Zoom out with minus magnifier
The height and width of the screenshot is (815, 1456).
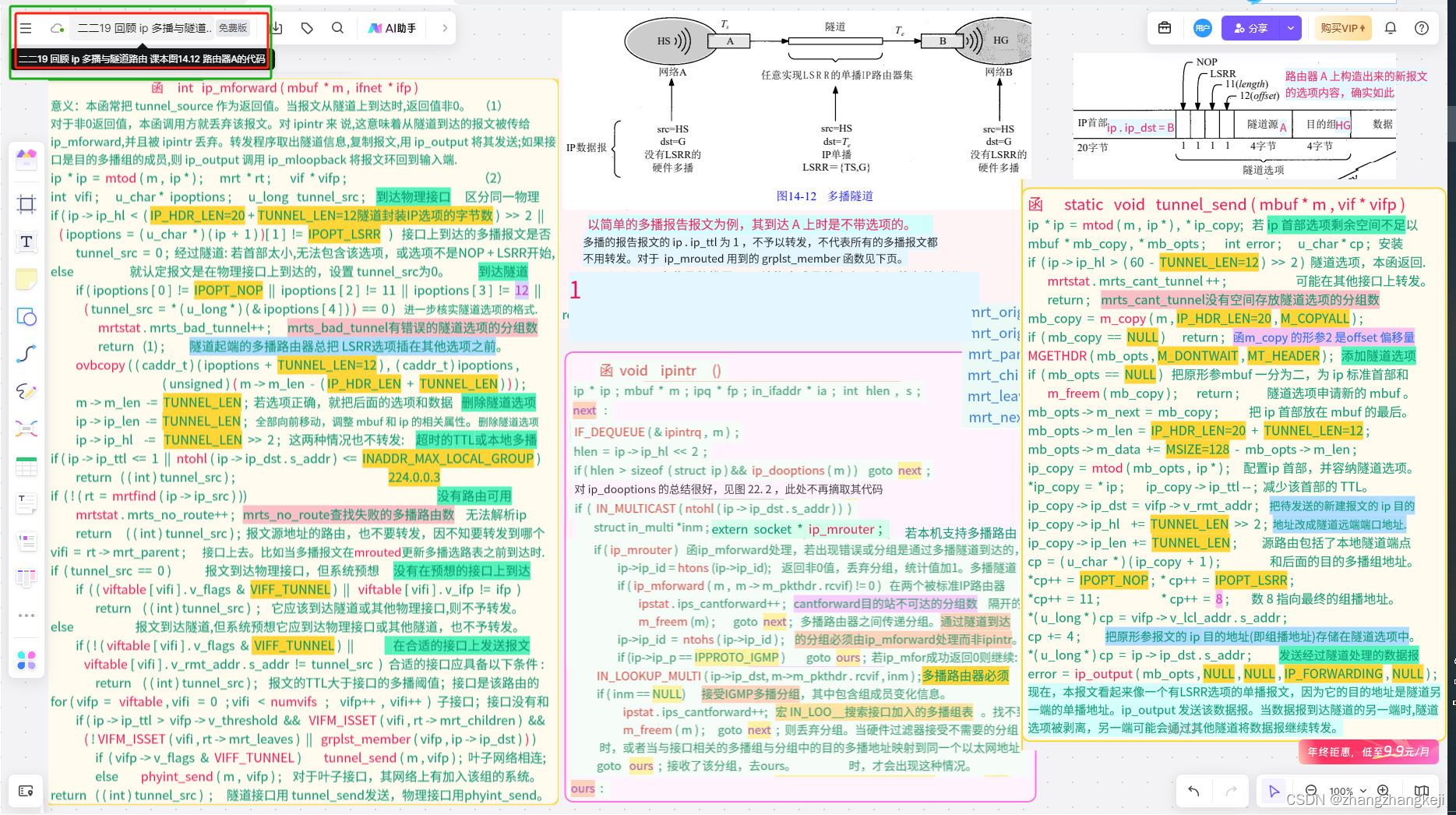tap(1311, 790)
